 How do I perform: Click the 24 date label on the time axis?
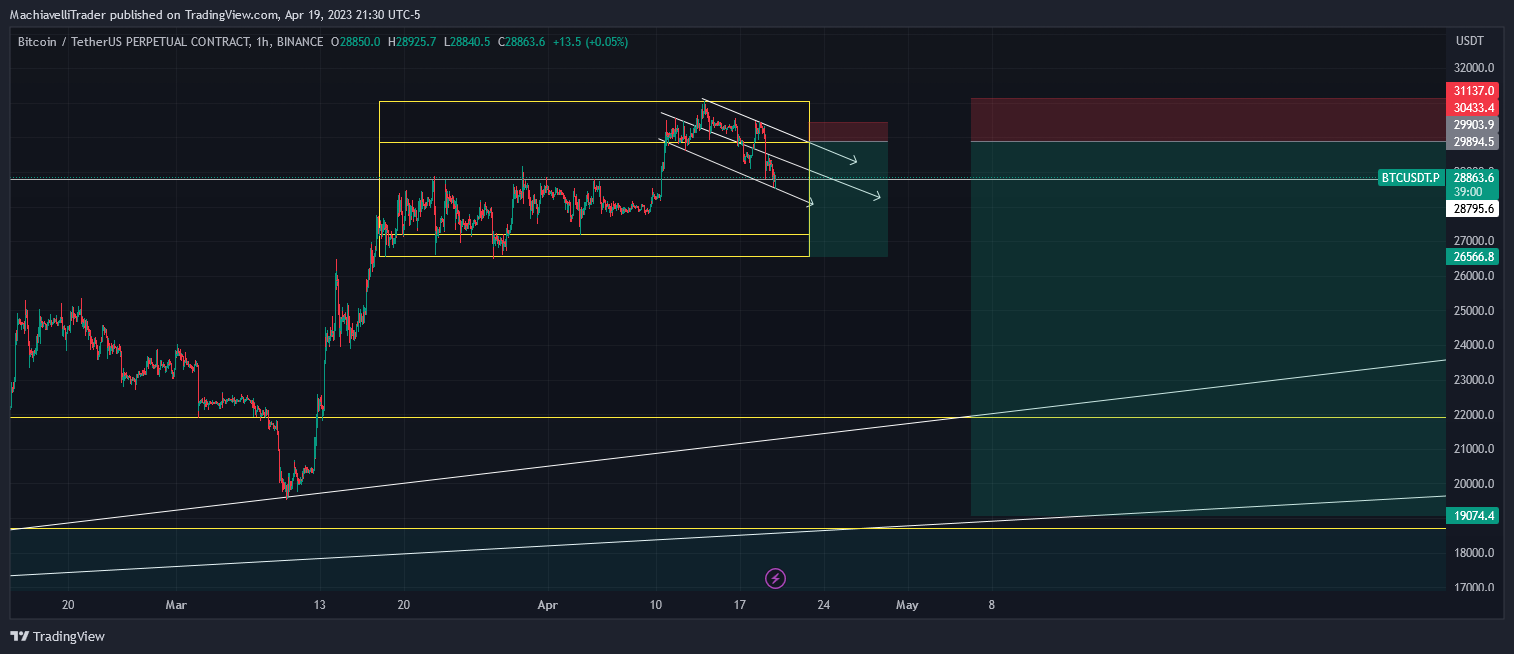click(x=823, y=605)
